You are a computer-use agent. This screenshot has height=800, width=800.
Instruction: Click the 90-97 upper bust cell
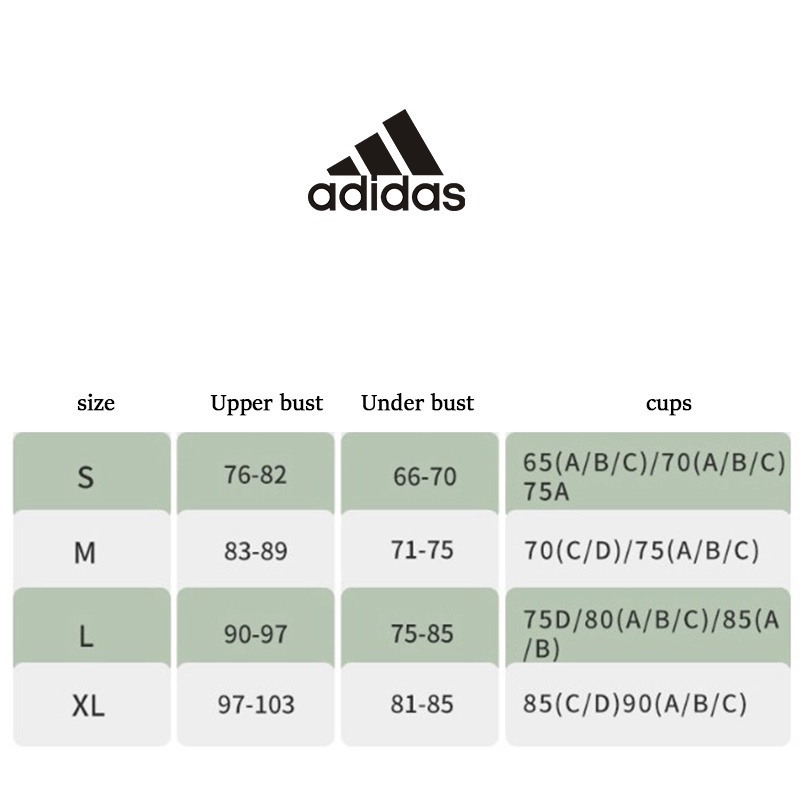256,627
